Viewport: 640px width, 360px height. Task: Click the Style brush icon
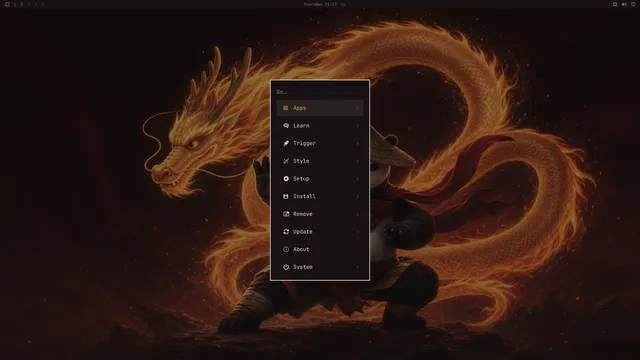pos(286,161)
